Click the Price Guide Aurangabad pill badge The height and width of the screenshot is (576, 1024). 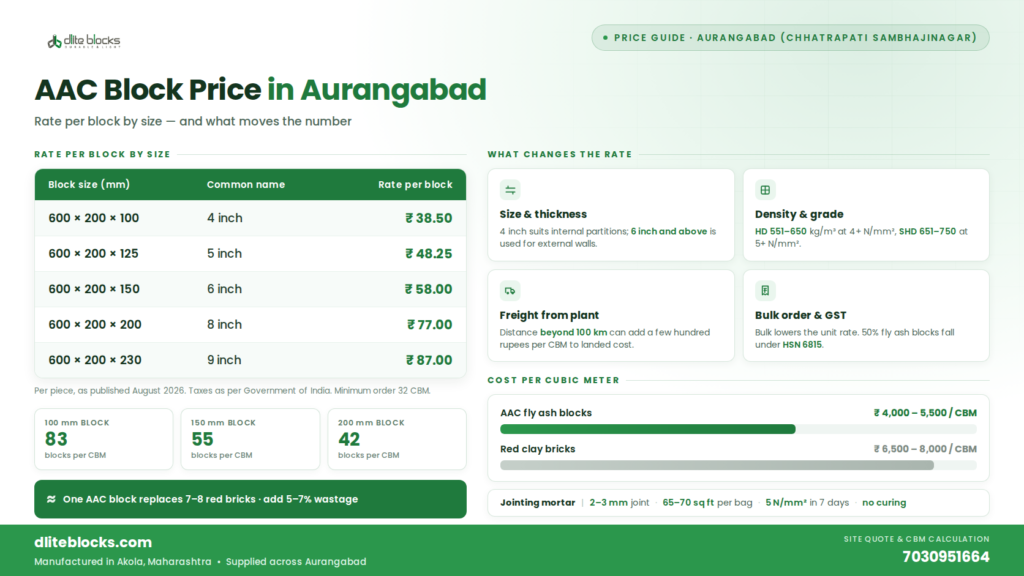790,38
